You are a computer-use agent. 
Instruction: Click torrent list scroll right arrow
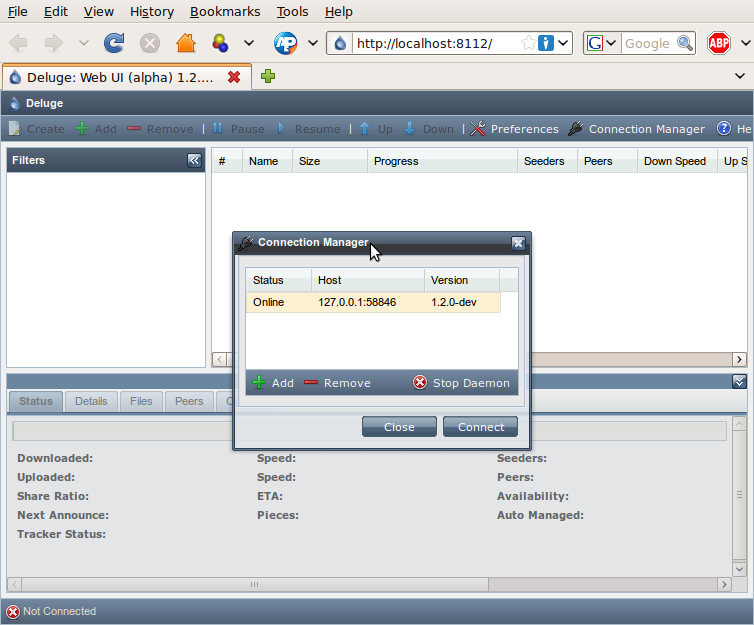pos(739,360)
